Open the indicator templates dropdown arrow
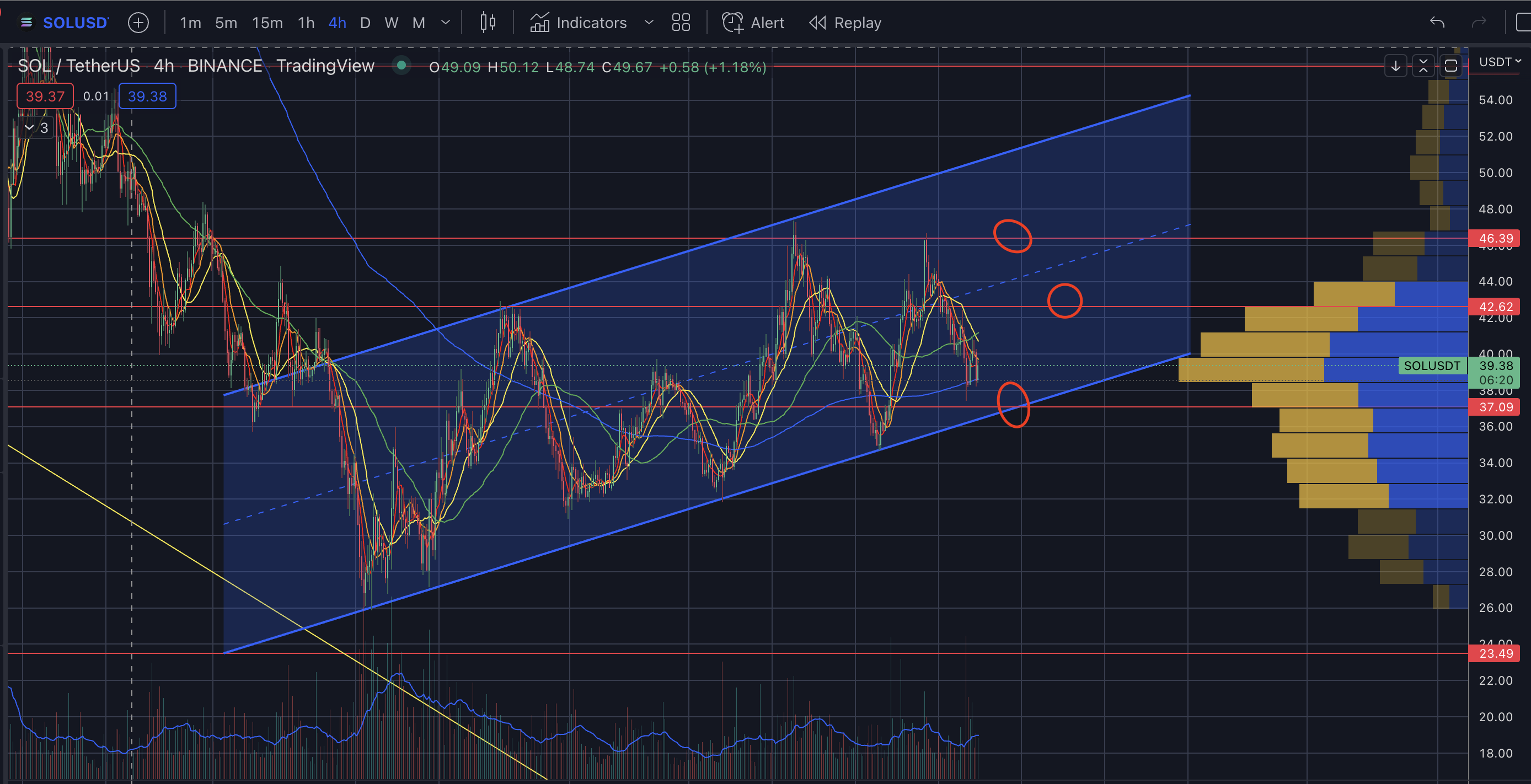Viewport: 1531px width, 784px height. pyautogui.click(x=649, y=23)
